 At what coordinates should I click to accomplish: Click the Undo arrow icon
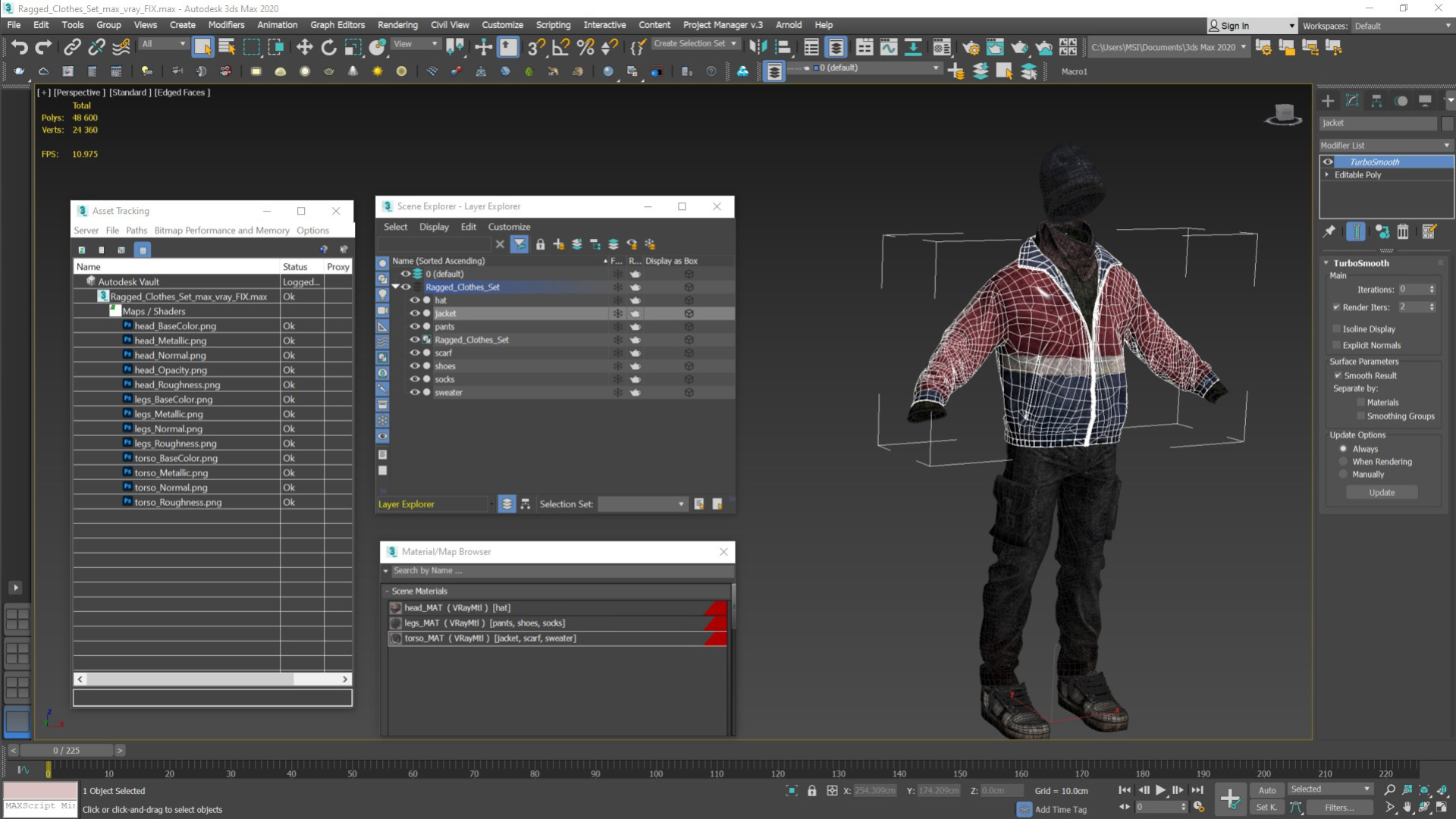tap(19, 48)
